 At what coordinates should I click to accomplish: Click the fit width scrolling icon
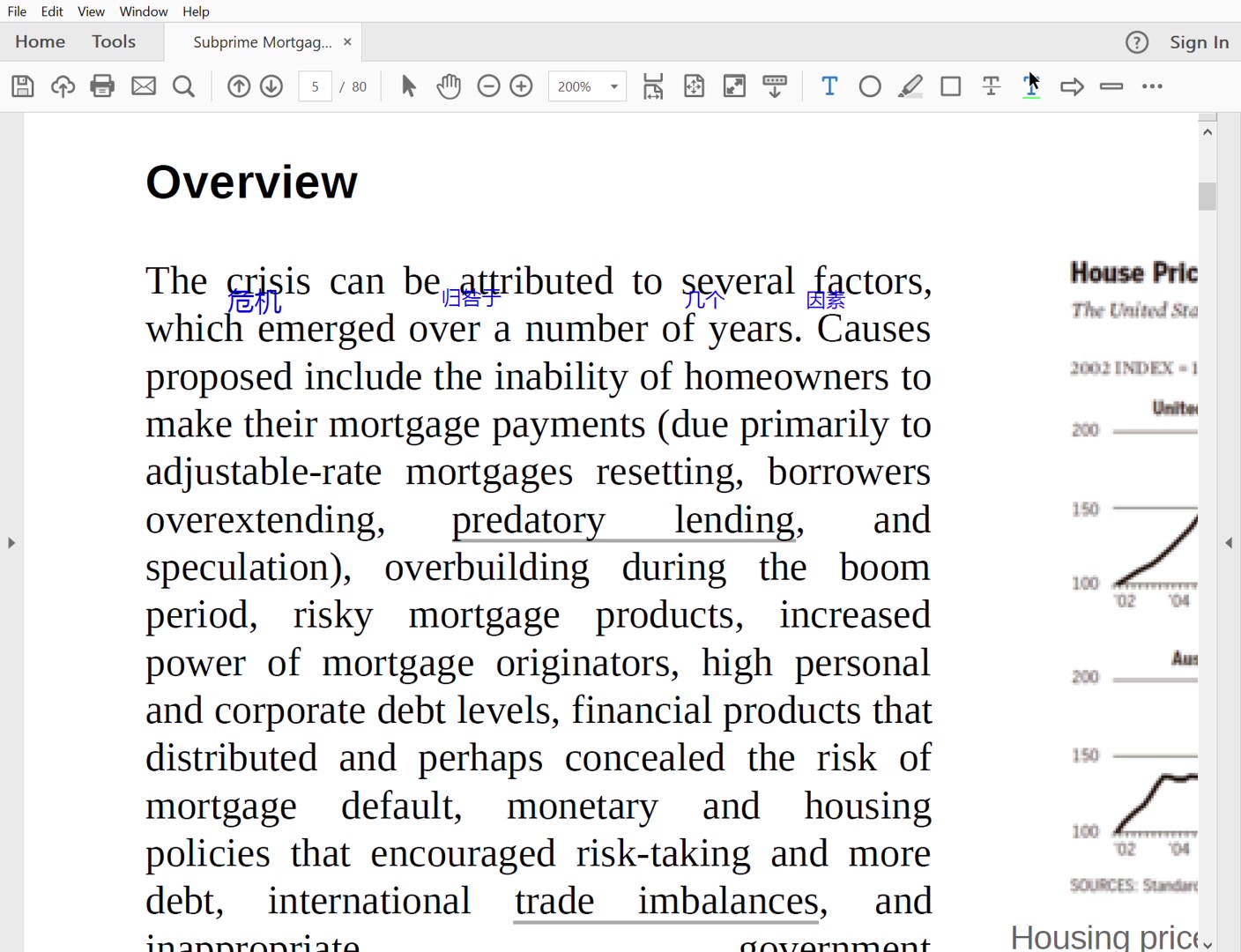[x=653, y=86]
